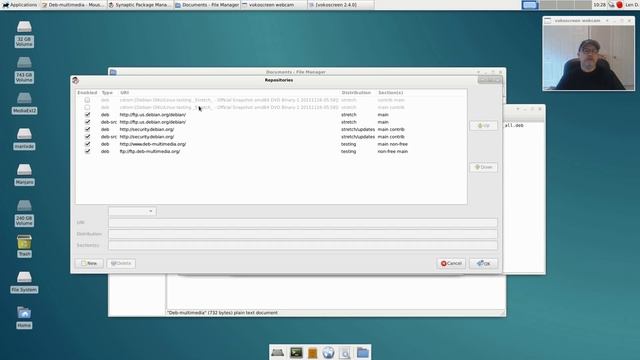Screen dimensions: 640x360
Task: Toggle the second disabled cdrom repository checkbox
Action: click(87, 107)
